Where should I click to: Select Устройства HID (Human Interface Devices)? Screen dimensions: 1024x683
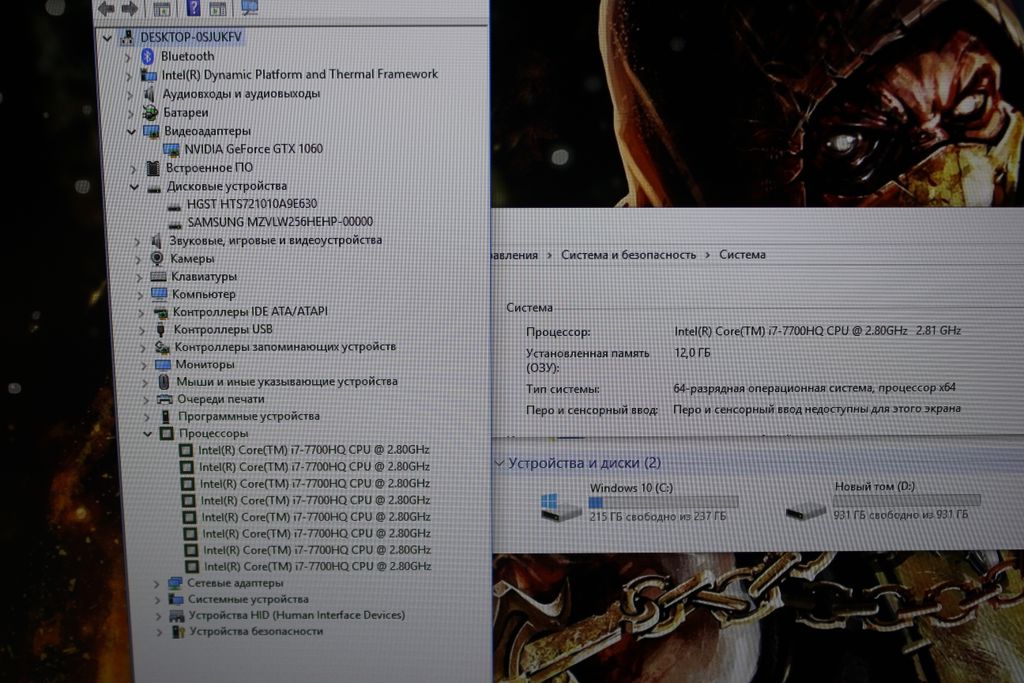[296, 615]
